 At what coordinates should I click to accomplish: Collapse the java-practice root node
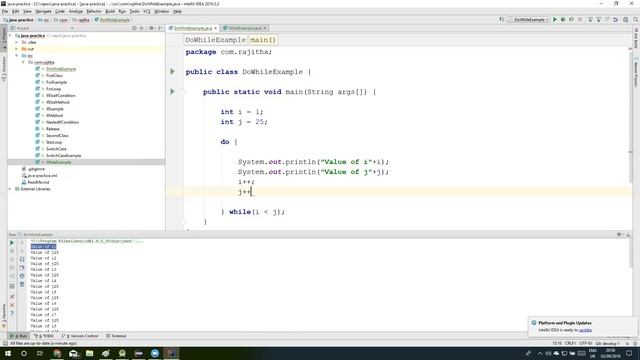coord(11,36)
